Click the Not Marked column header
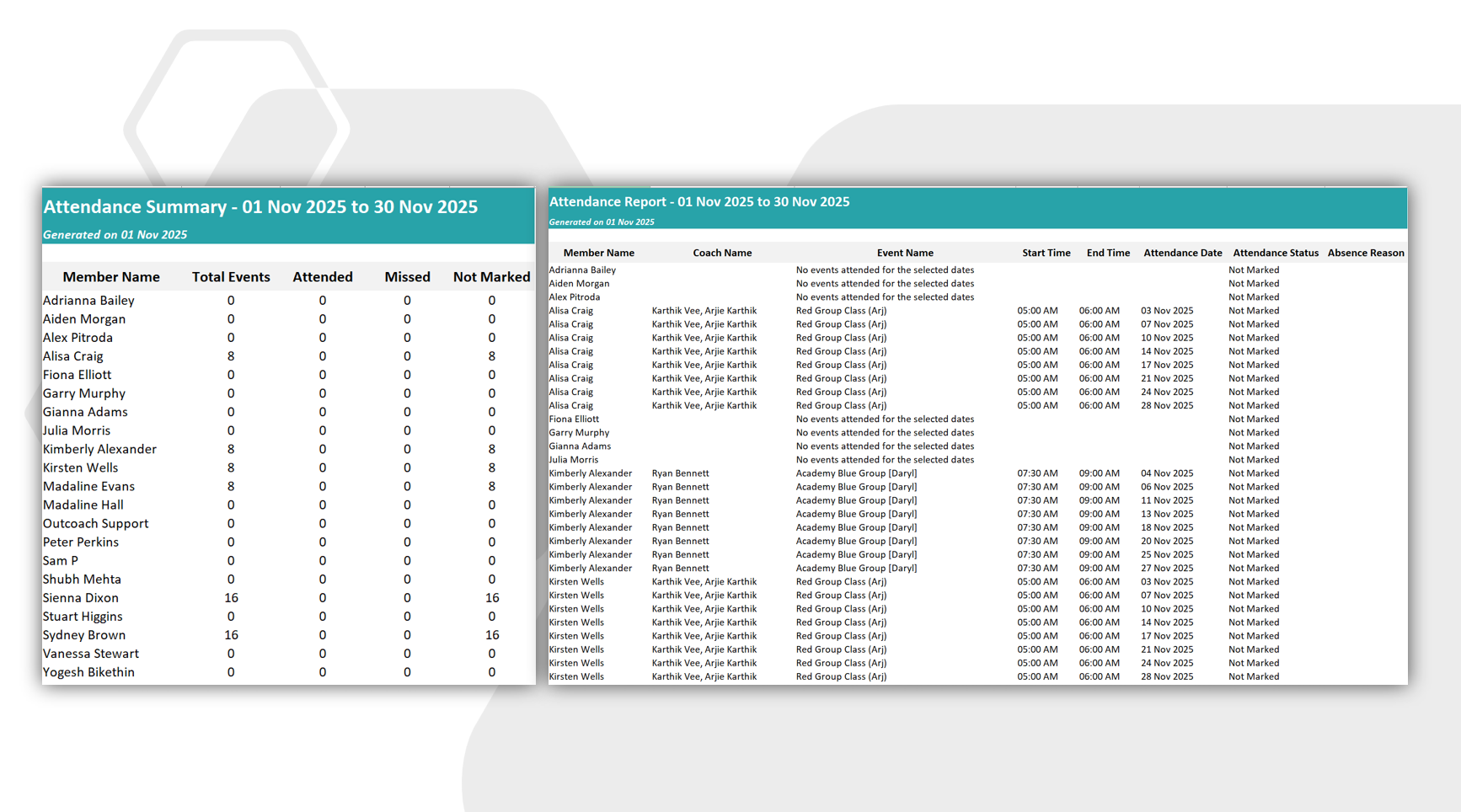 (x=491, y=277)
